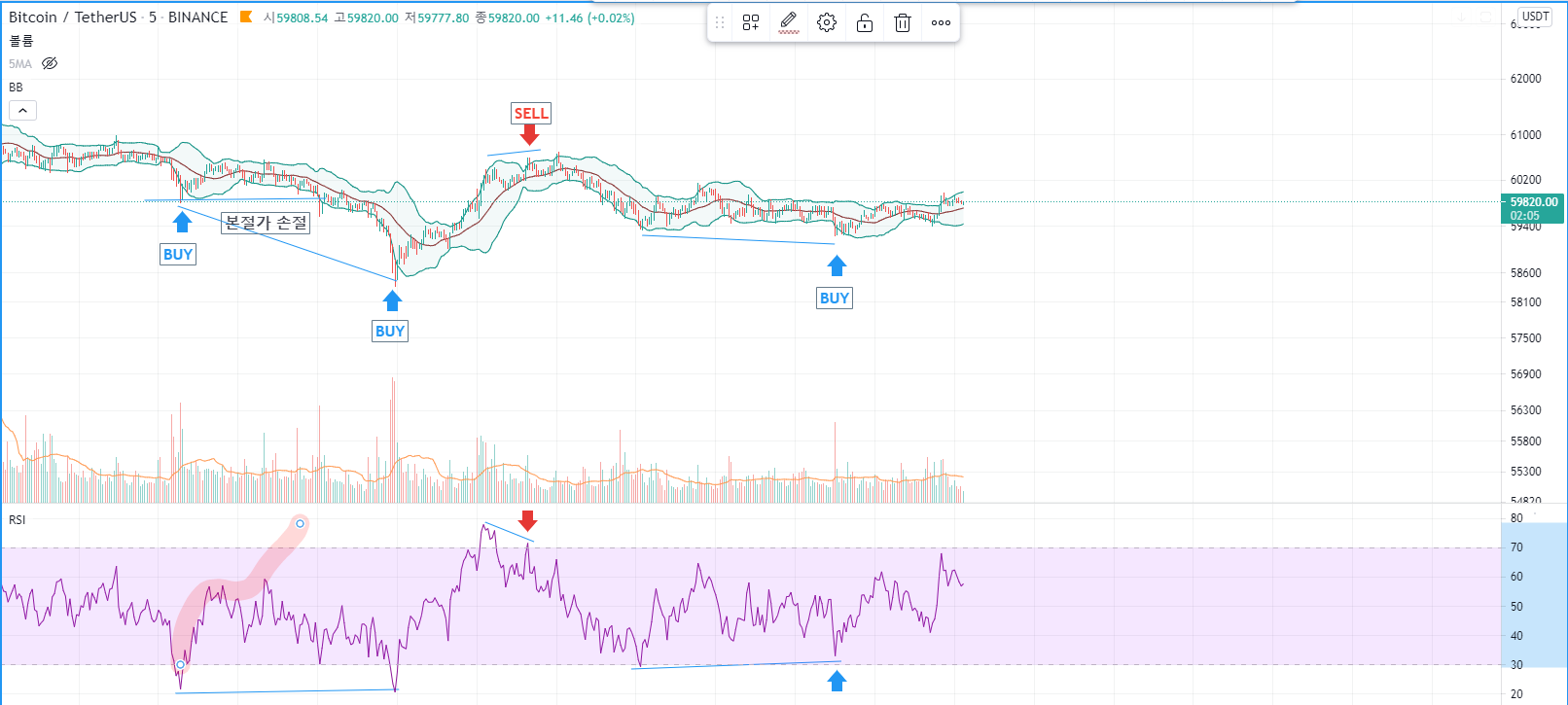
Task: Open the drawing templates icon
Action: (751, 23)
